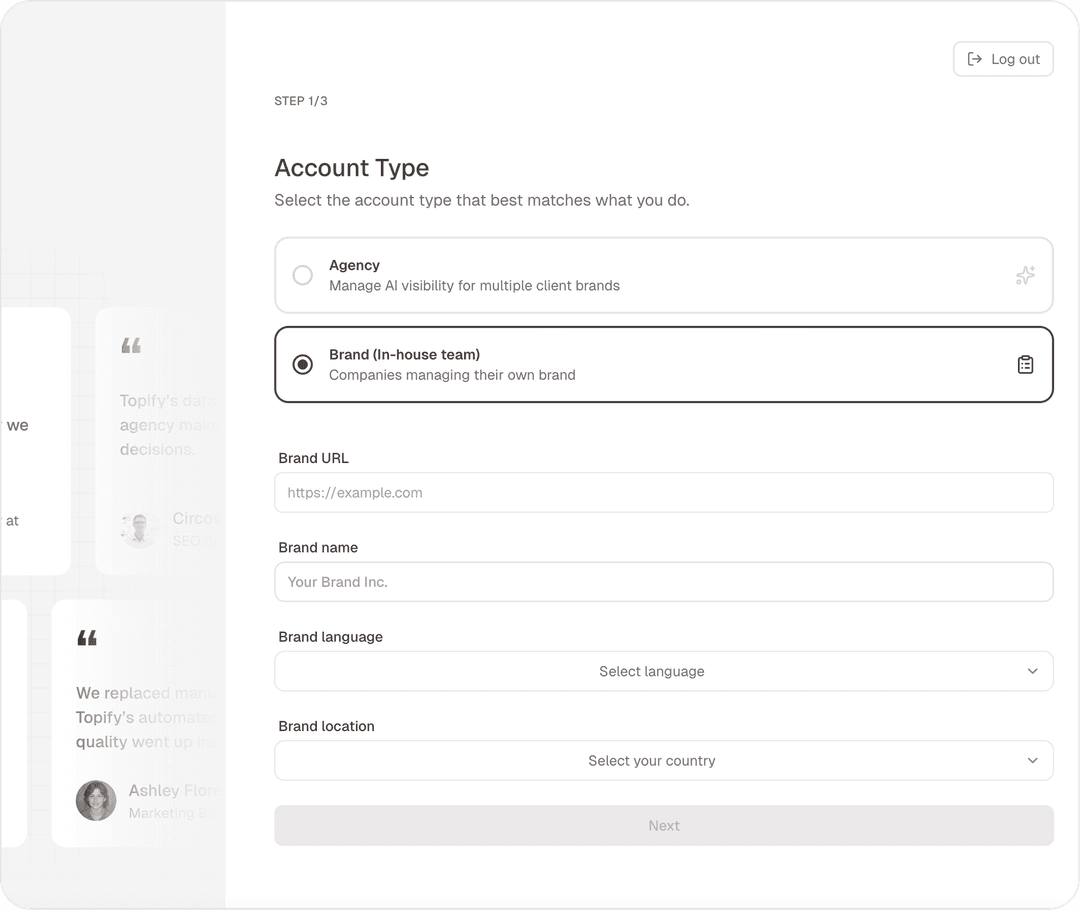Open the Select language dropdown
The height and width of the screenshot is (910, 1080).
(x=663, y=672)
